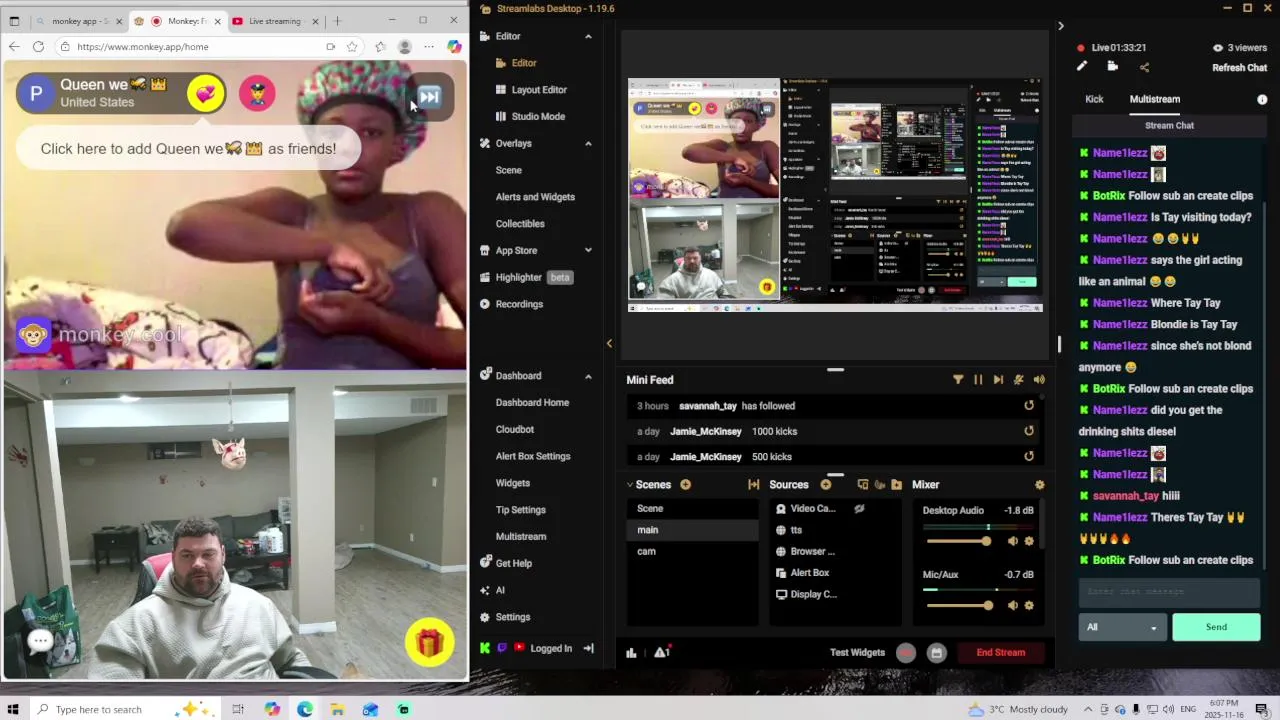Click the End Stream button
The height and width of the screenshot is (720, 1280).
[1001, 653]
